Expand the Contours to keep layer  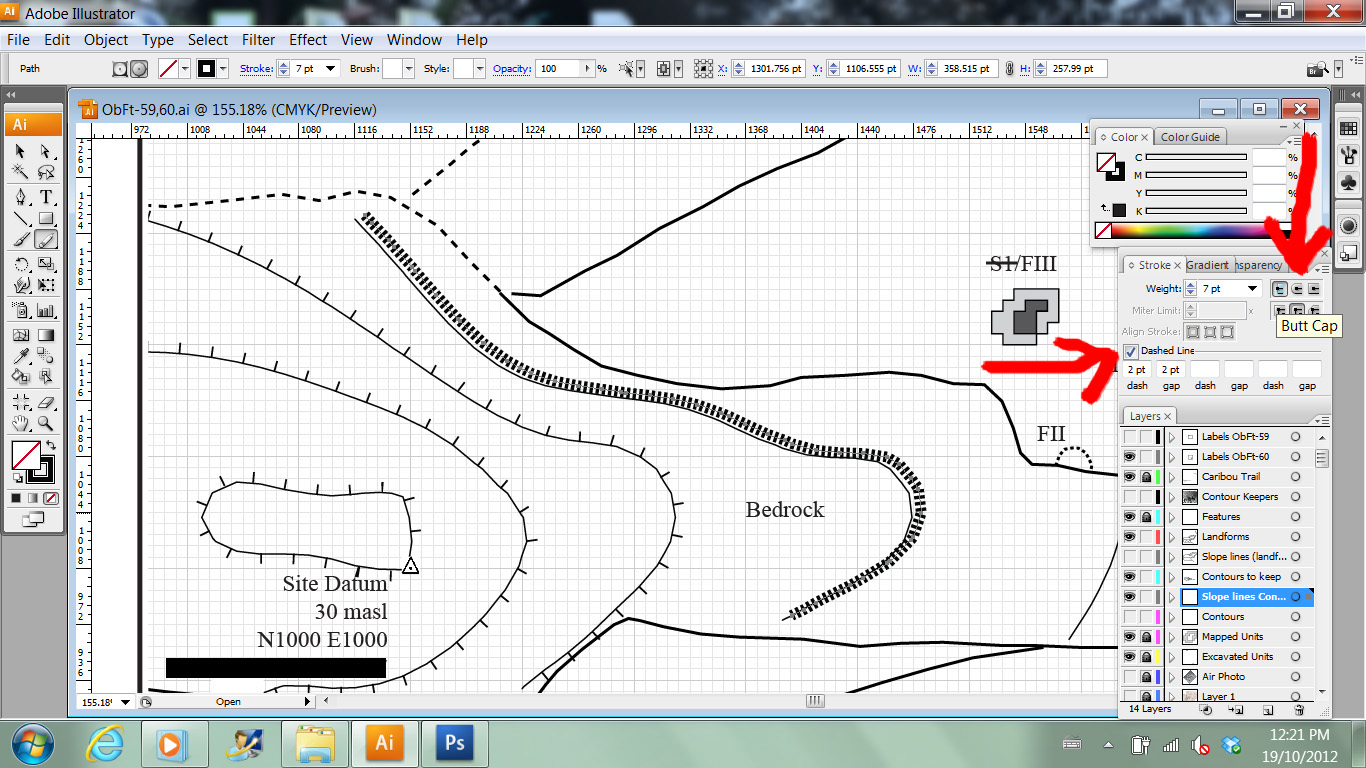(x=1172, y=577)
